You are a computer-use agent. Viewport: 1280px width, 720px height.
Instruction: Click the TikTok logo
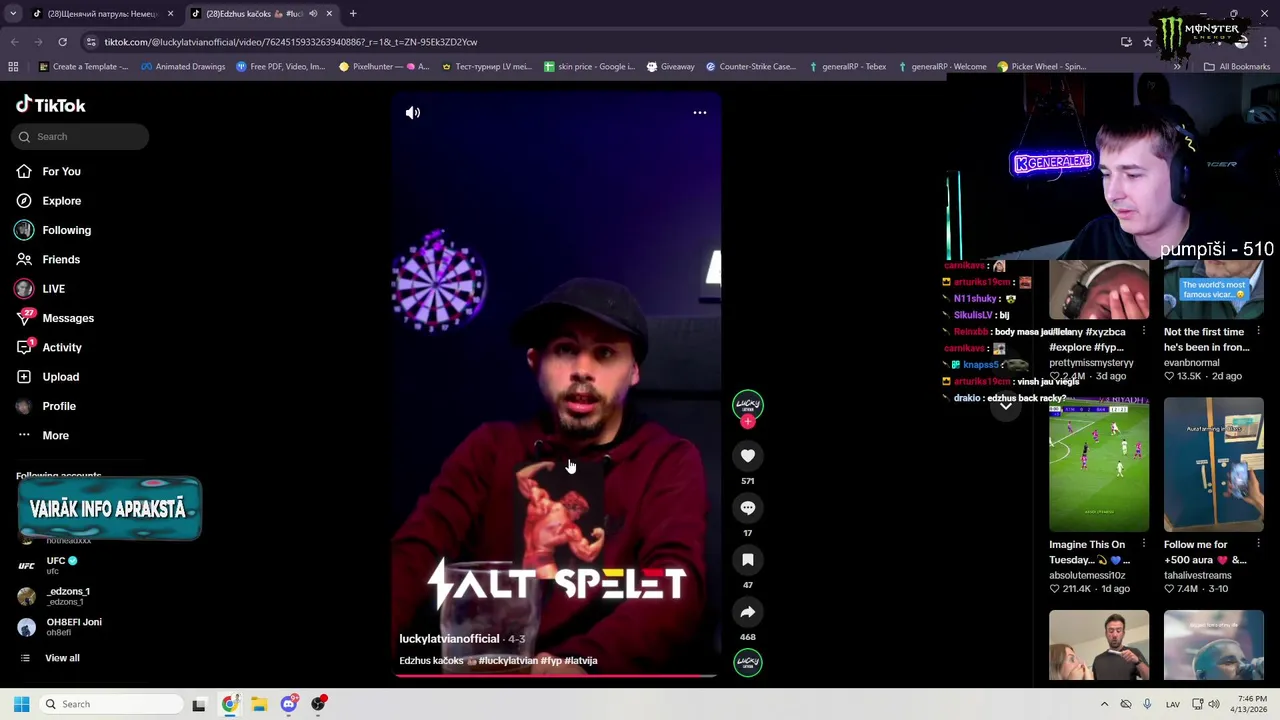point(51,105)
